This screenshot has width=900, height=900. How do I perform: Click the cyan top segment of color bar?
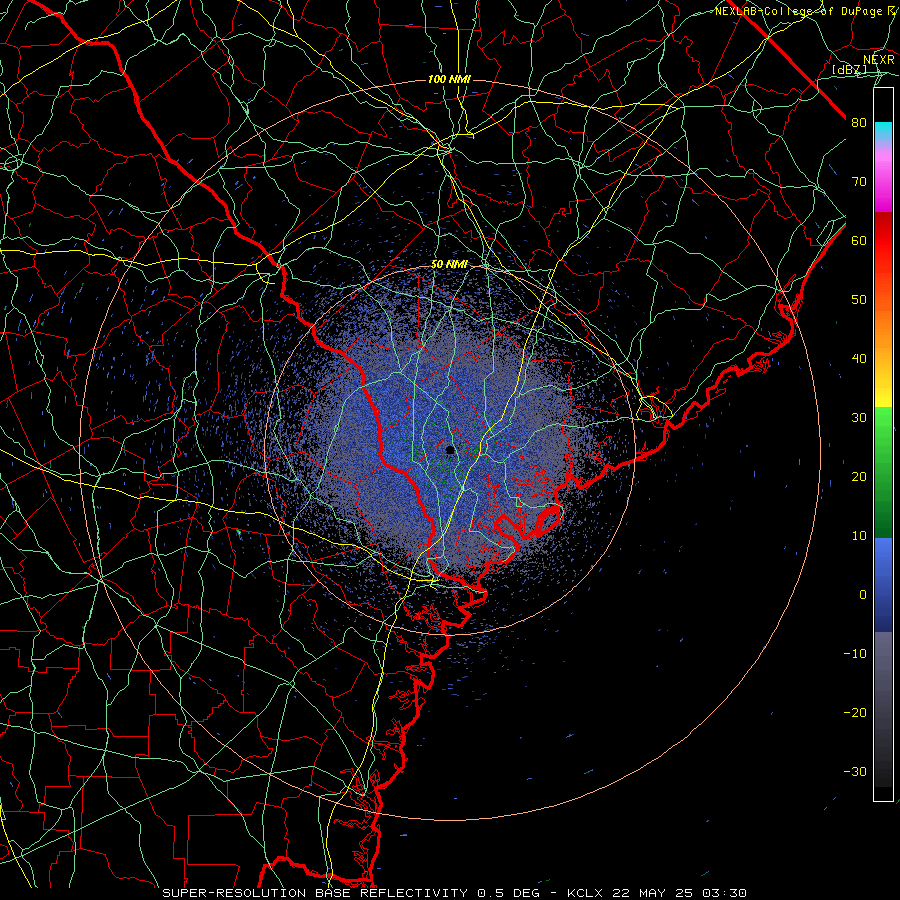(x=883, y=132)
